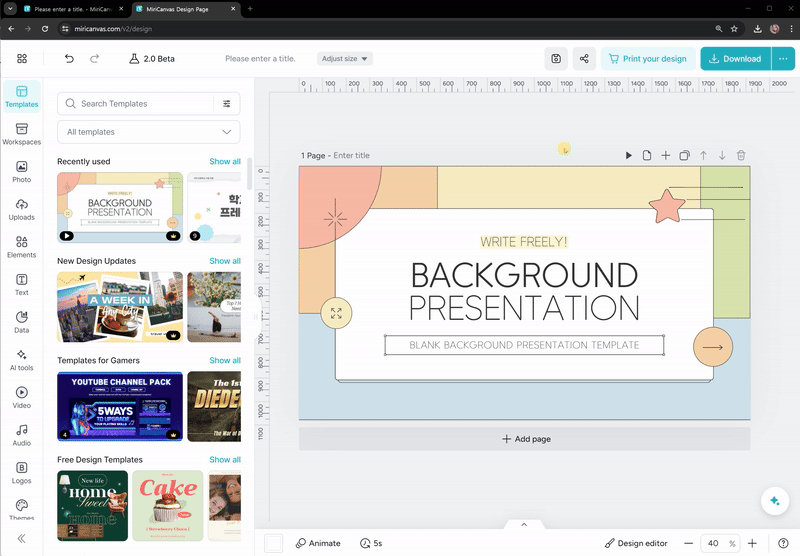Image resolution: width=800 pixels, height=556 pixels.
Task: Open the page background color swatch
Action: pyautogui.click(x=273, y=543)
